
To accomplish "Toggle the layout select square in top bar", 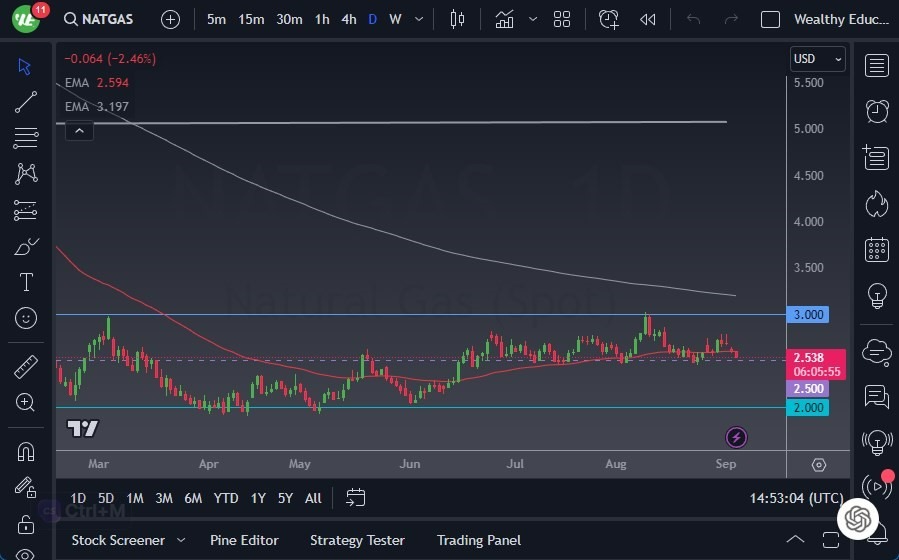I will point(770,19).
